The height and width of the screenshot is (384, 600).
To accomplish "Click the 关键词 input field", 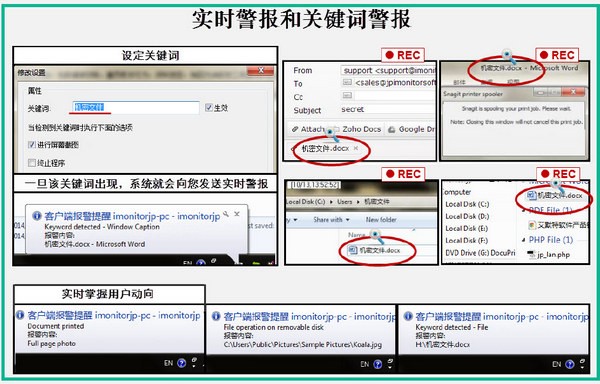I will point(136,107).
